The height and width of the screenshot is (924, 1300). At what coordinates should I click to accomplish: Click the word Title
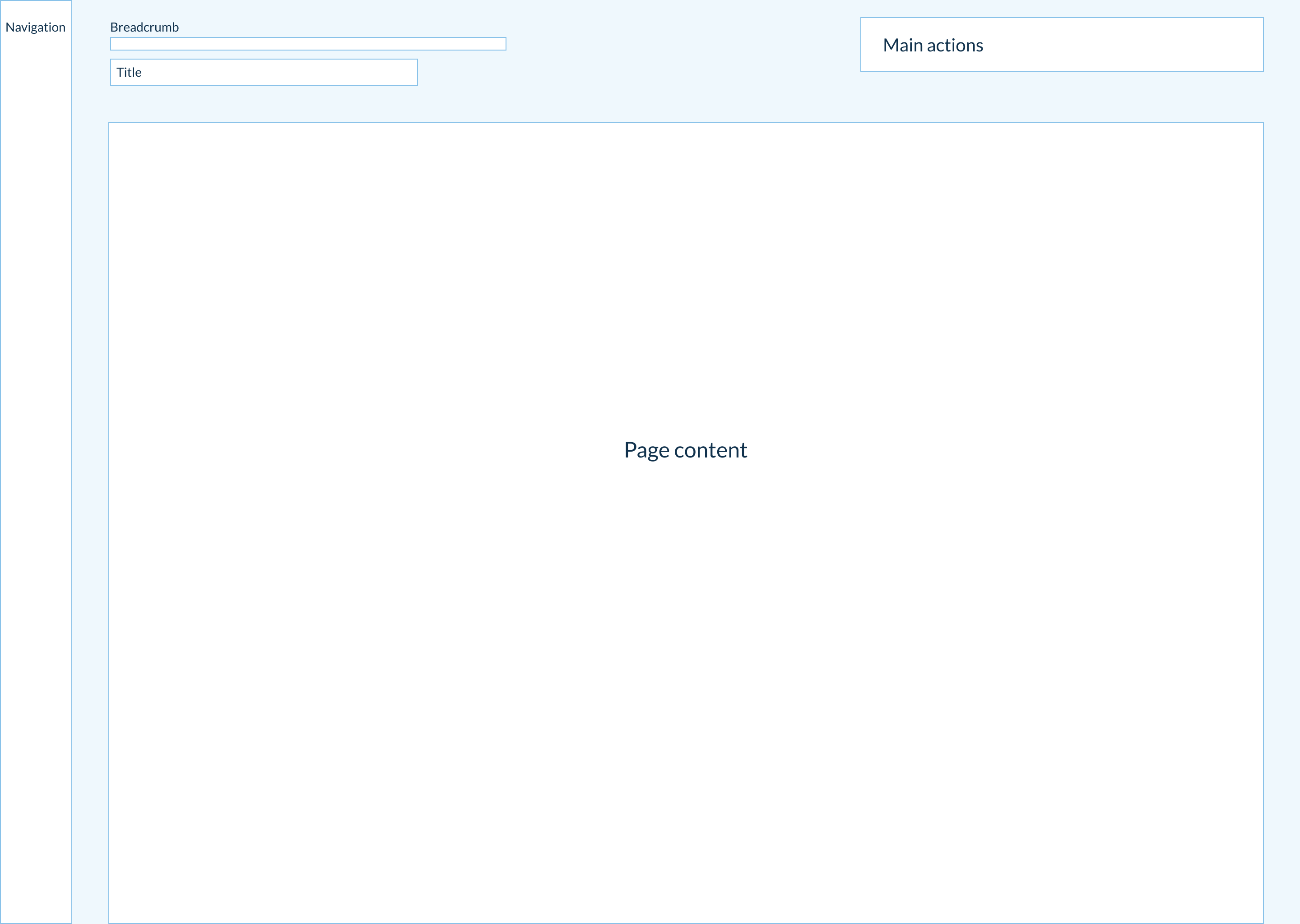point(129,72)
